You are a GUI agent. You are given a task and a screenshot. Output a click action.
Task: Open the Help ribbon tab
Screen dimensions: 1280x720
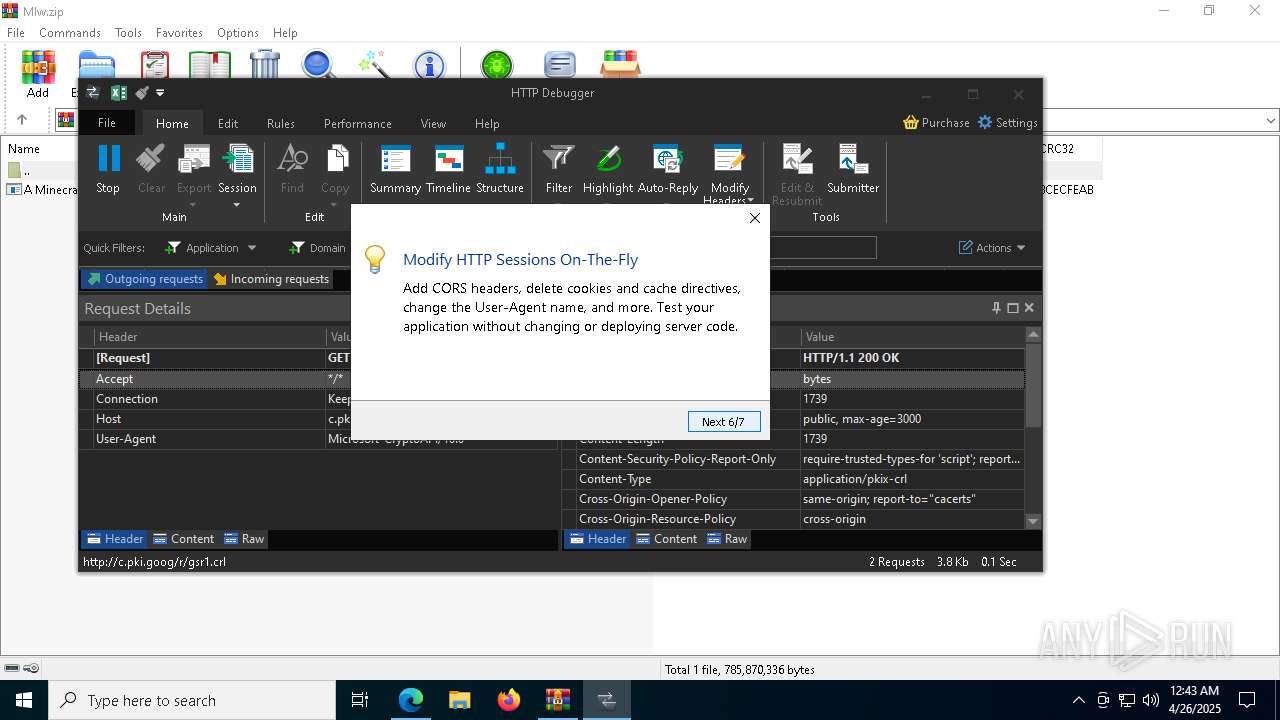point(487,123)
